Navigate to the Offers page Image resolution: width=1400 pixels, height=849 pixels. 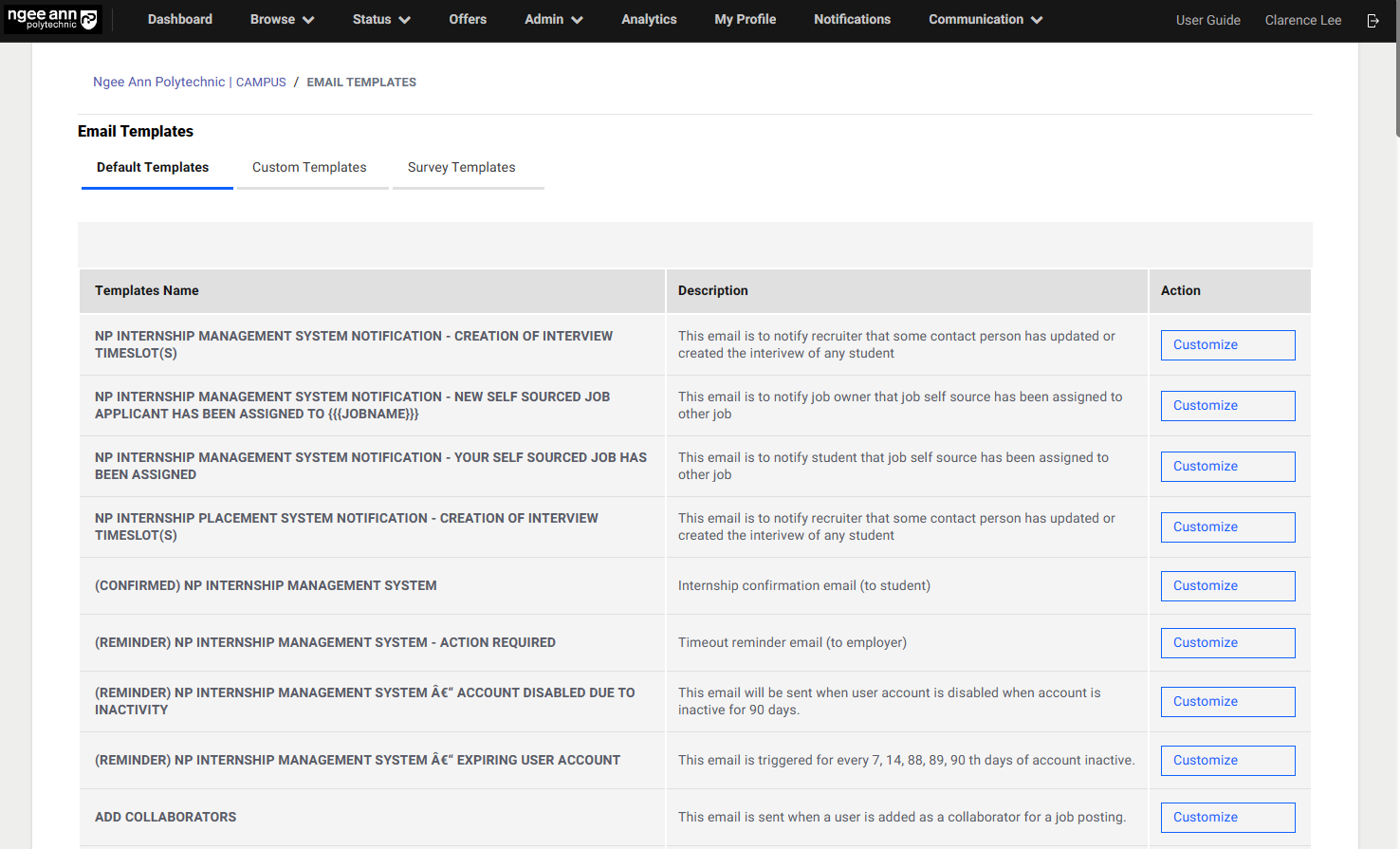pyautogui.click(x=468, y=19)
